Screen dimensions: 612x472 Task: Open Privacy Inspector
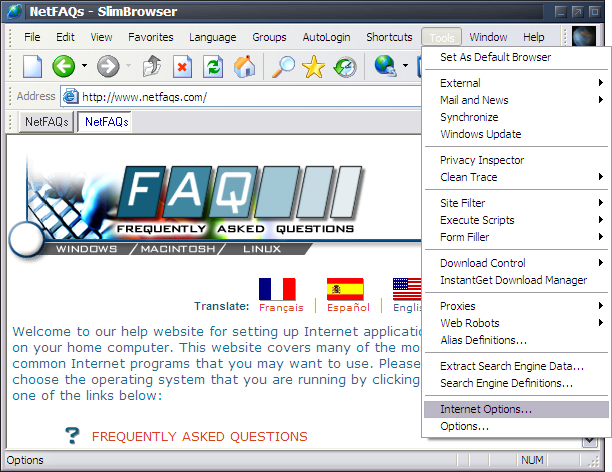click(x=516, y=160)
